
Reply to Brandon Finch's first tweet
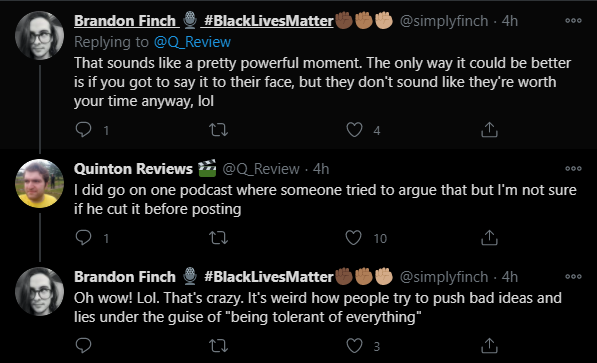coord(83,130)
